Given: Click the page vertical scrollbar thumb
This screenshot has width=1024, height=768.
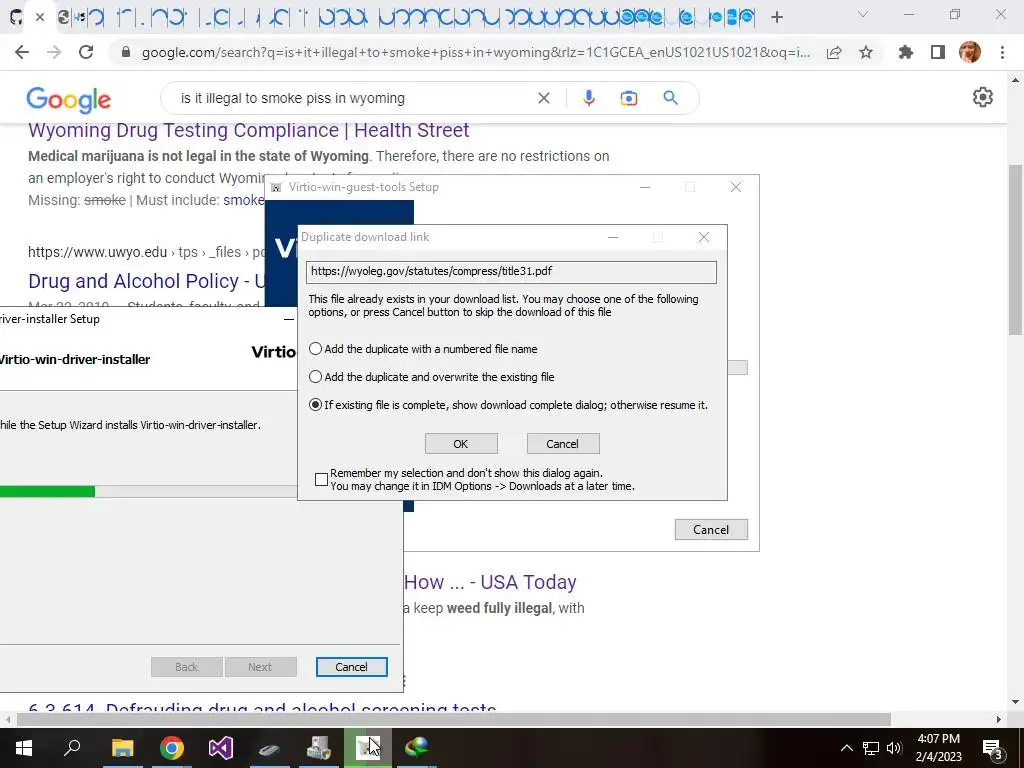Looking at the screenshot, I should pyautogui.click(x=1015, y=249).
